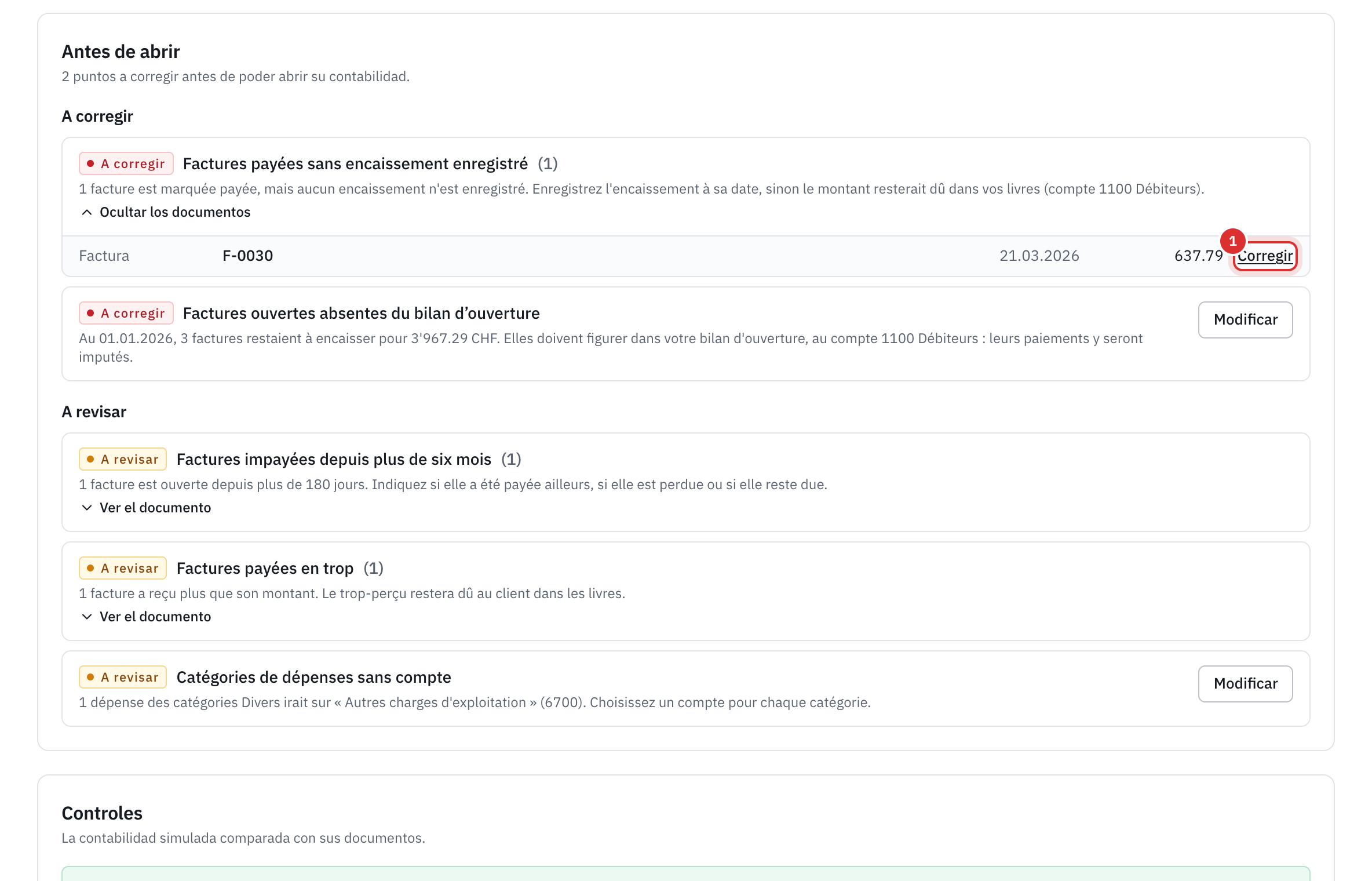This screenshot has height=881, width=1372.
Task: Click the amount 637.79
Action: (1198, 256)
